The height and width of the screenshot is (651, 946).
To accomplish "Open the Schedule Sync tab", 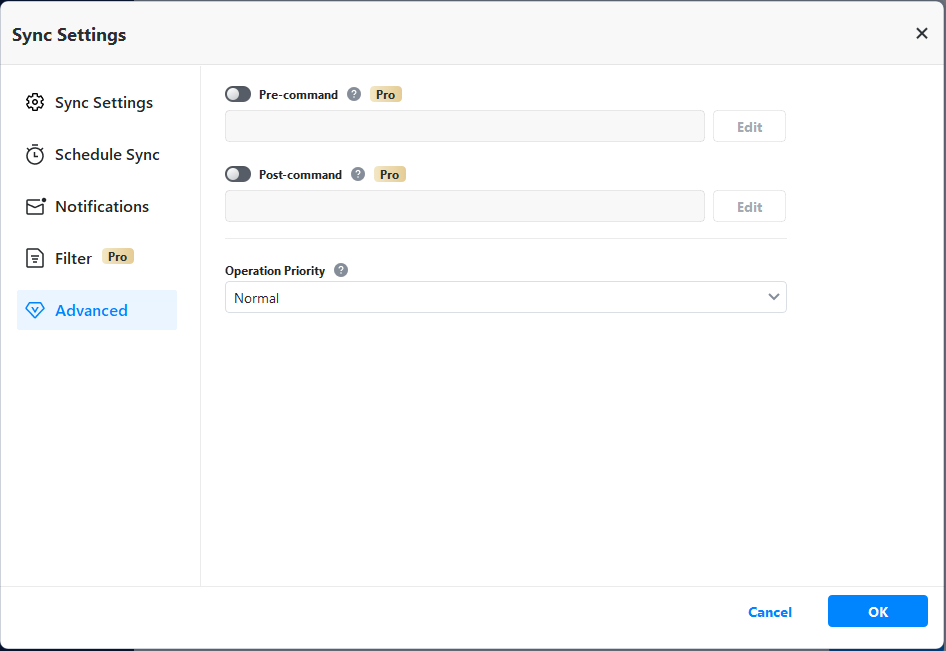I will click(x=107, y=155).
